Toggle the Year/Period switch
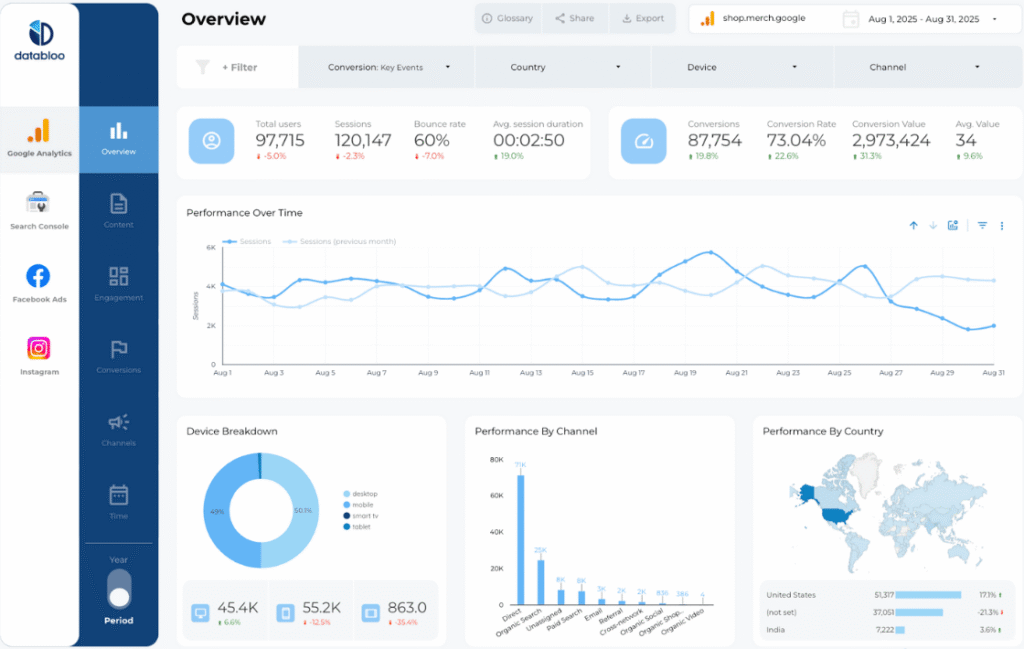The height and width of the screenshot is (649, 1024). click(119, 589)
